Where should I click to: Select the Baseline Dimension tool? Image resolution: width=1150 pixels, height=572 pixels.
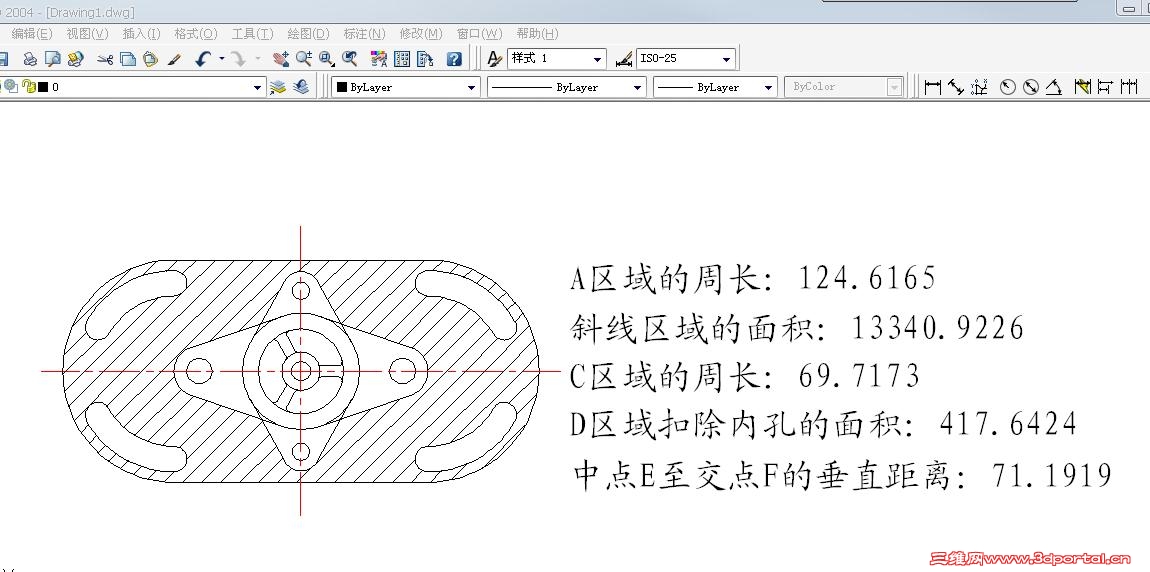click(1105, 87)
